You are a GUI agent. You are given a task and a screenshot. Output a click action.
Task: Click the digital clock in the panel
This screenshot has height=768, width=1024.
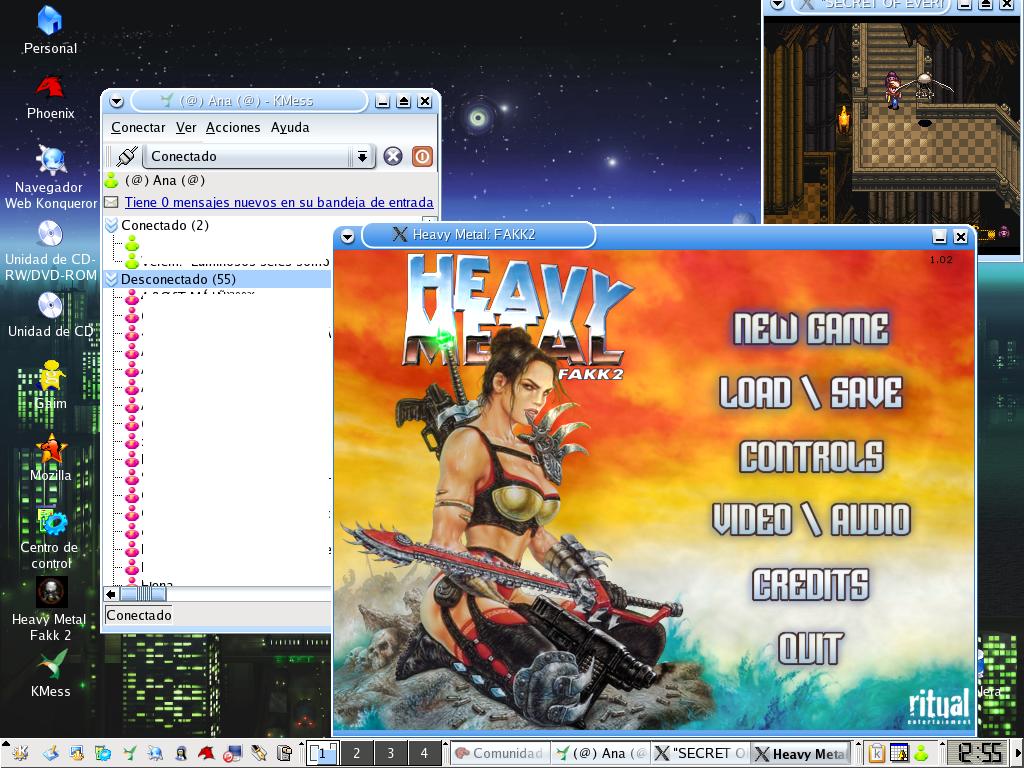(979, 753)
